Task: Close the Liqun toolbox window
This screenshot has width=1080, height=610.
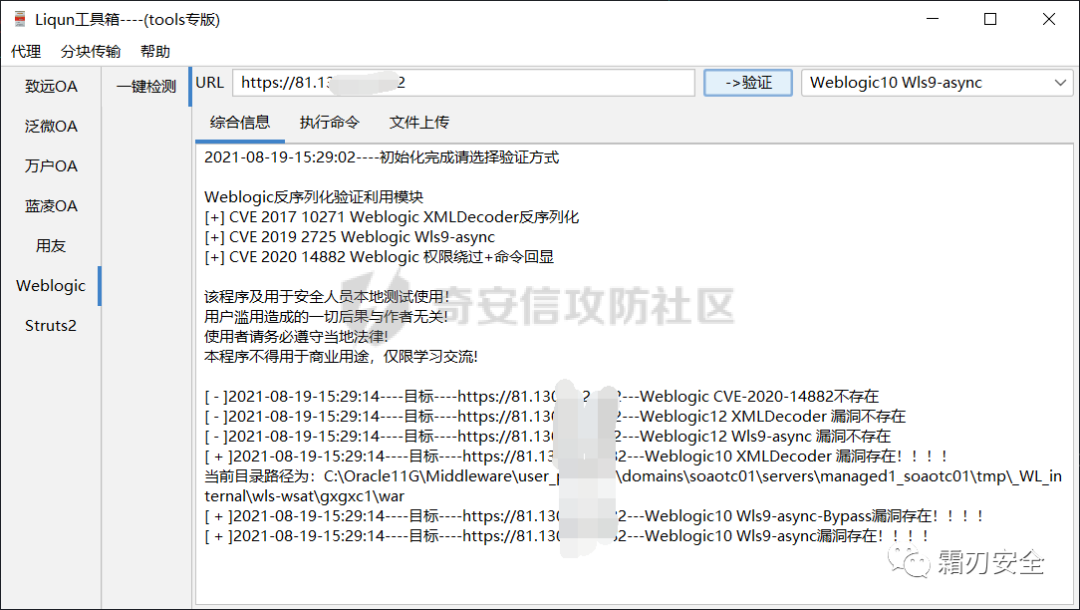Action: [x=1049, y=19]
